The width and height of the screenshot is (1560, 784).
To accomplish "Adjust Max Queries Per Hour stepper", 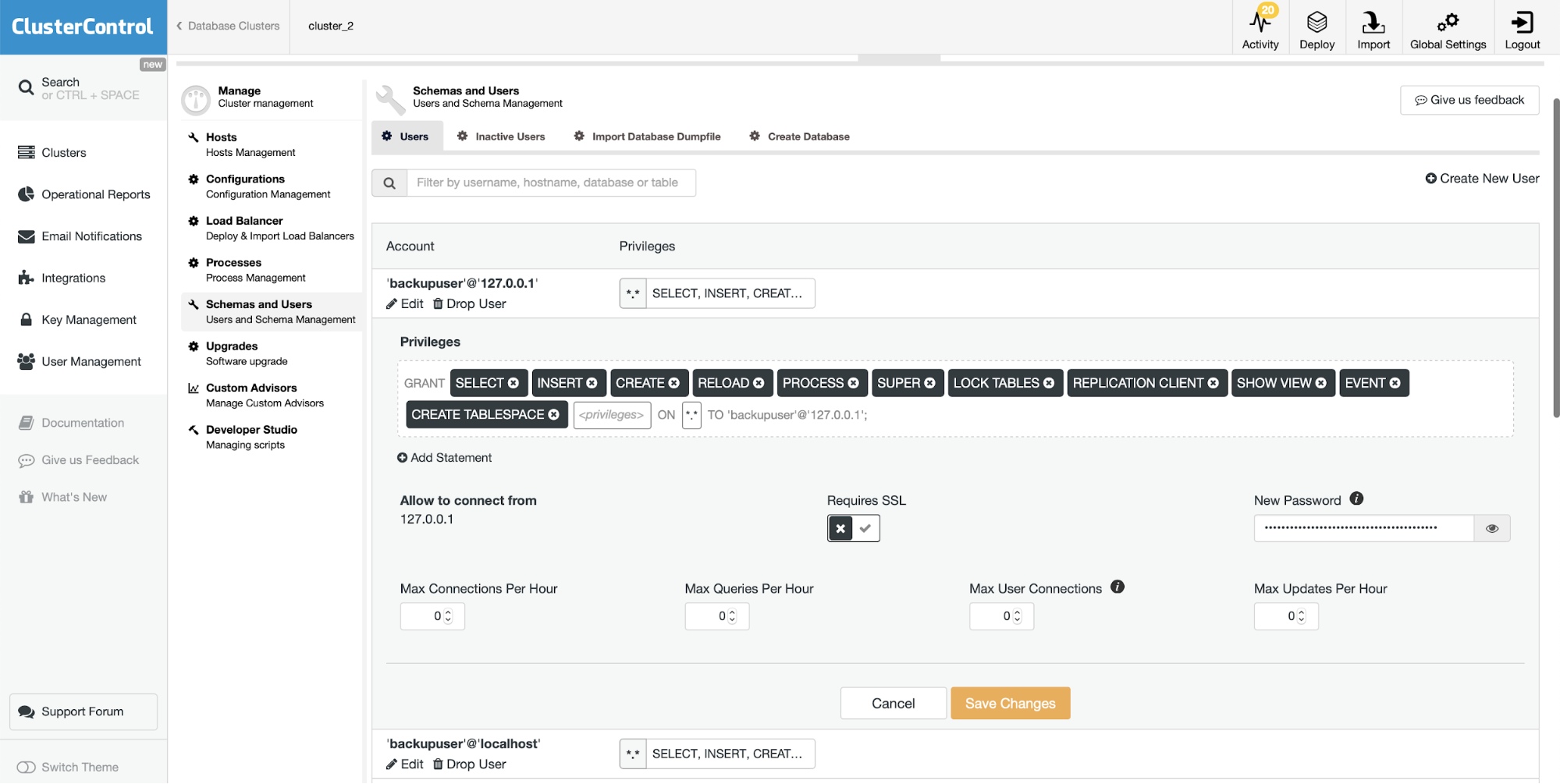I will coord(732,616).
